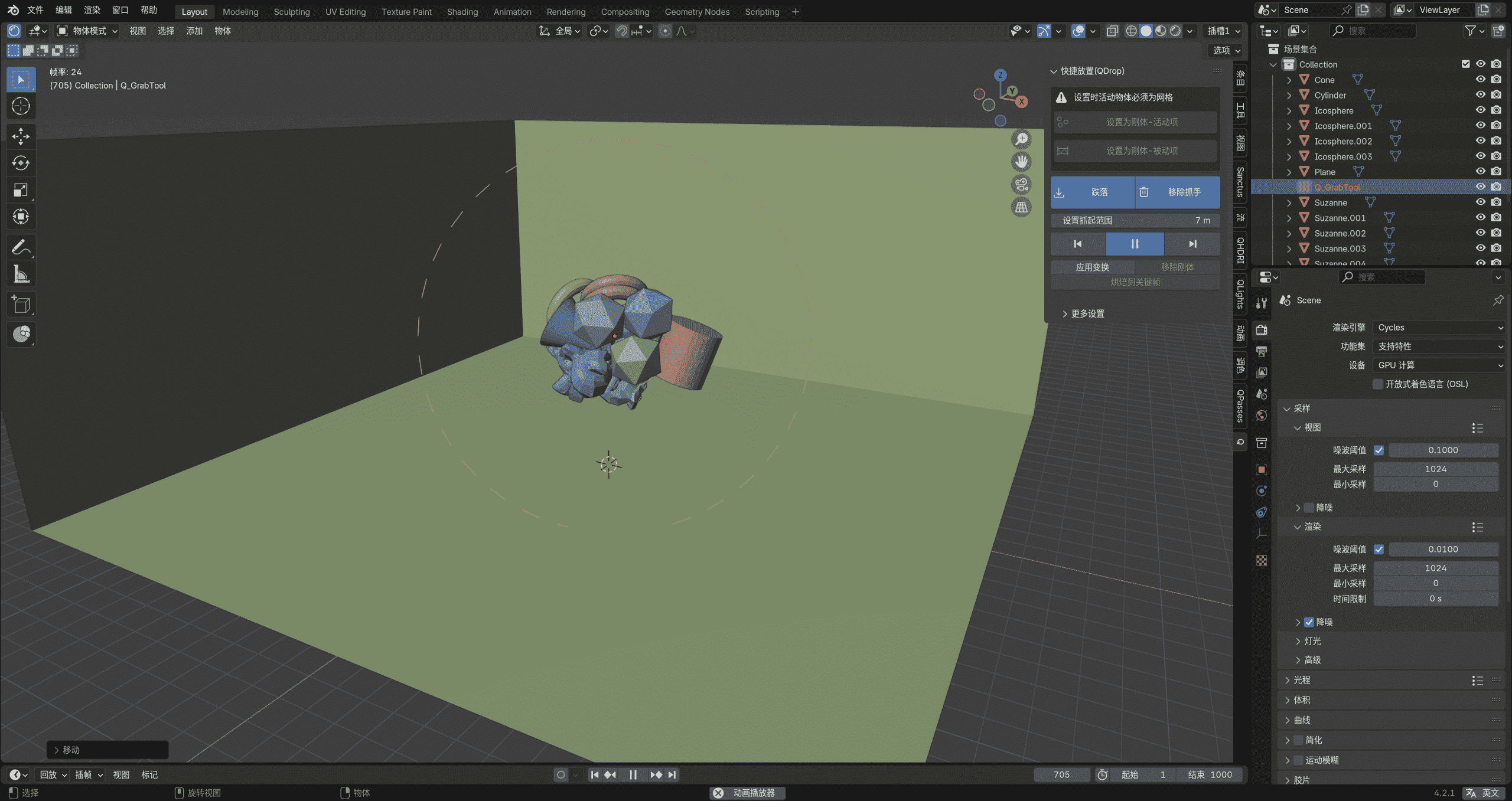
Task: Expand the Light Paths panel
Action: pos(1302,680)
